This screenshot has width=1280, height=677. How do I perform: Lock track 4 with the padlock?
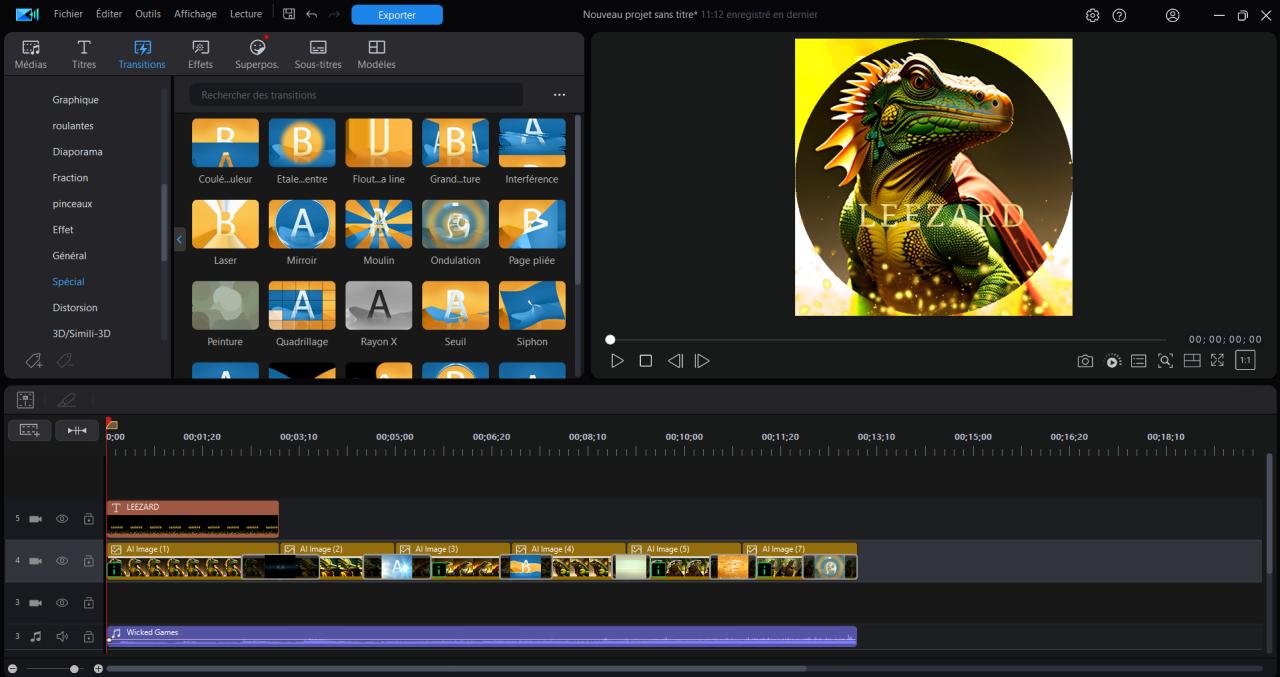pyautogui.click(x=88, y=561)
